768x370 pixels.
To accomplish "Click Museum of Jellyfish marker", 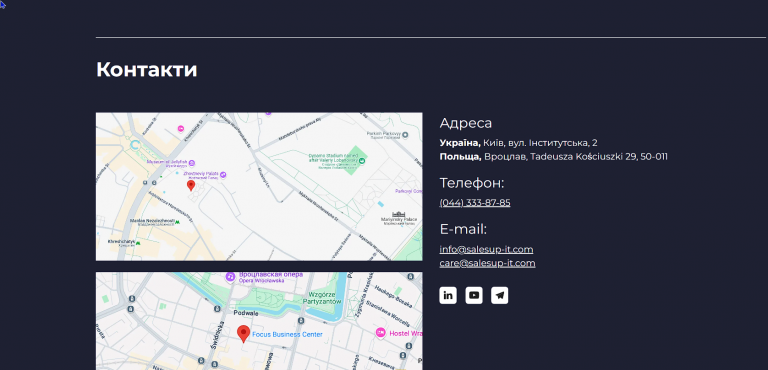I will tap(192, 163).
